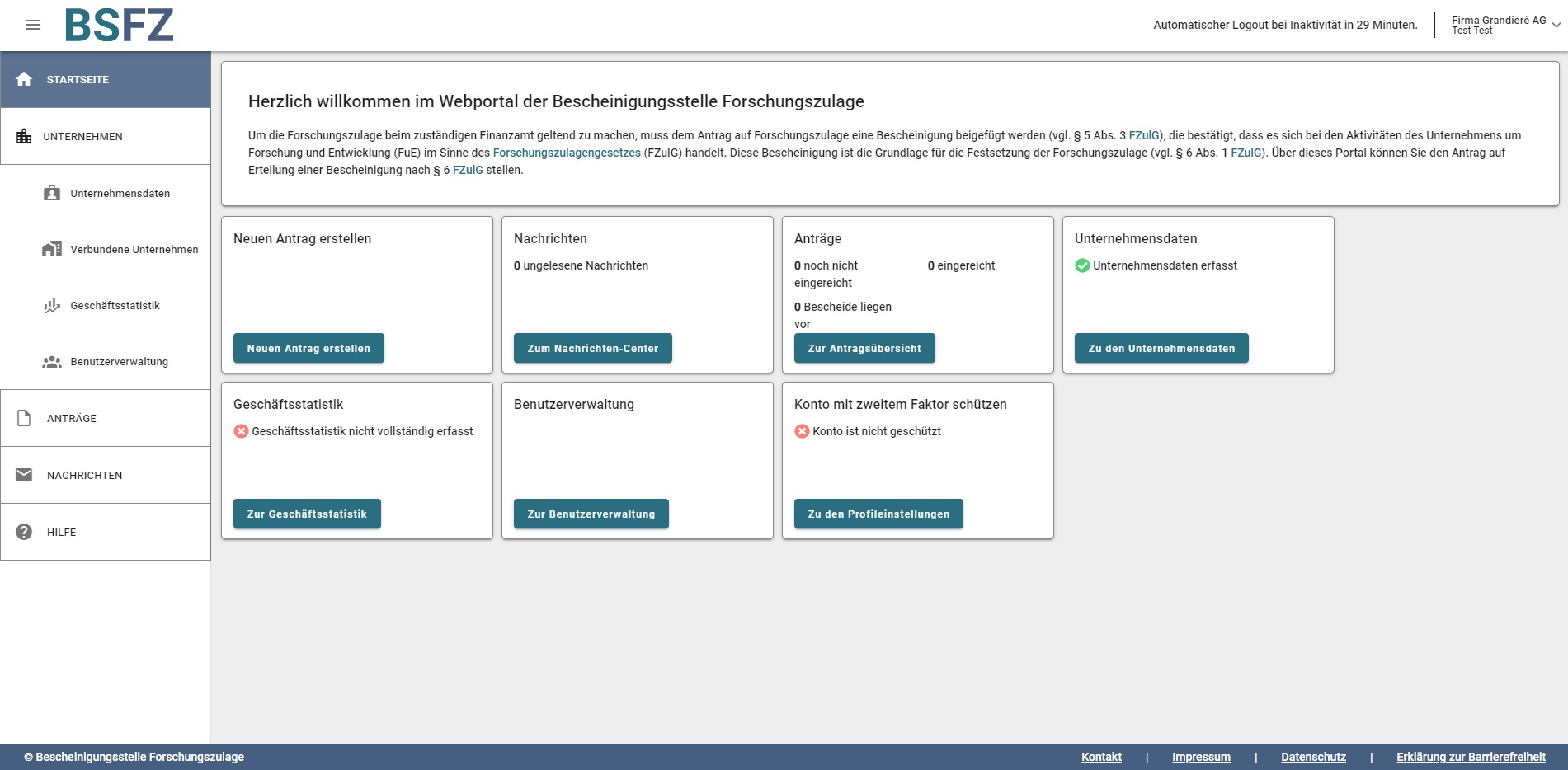
Task: Open Benutzerverwaltung sidebar entry
Action: pos(106,361)
